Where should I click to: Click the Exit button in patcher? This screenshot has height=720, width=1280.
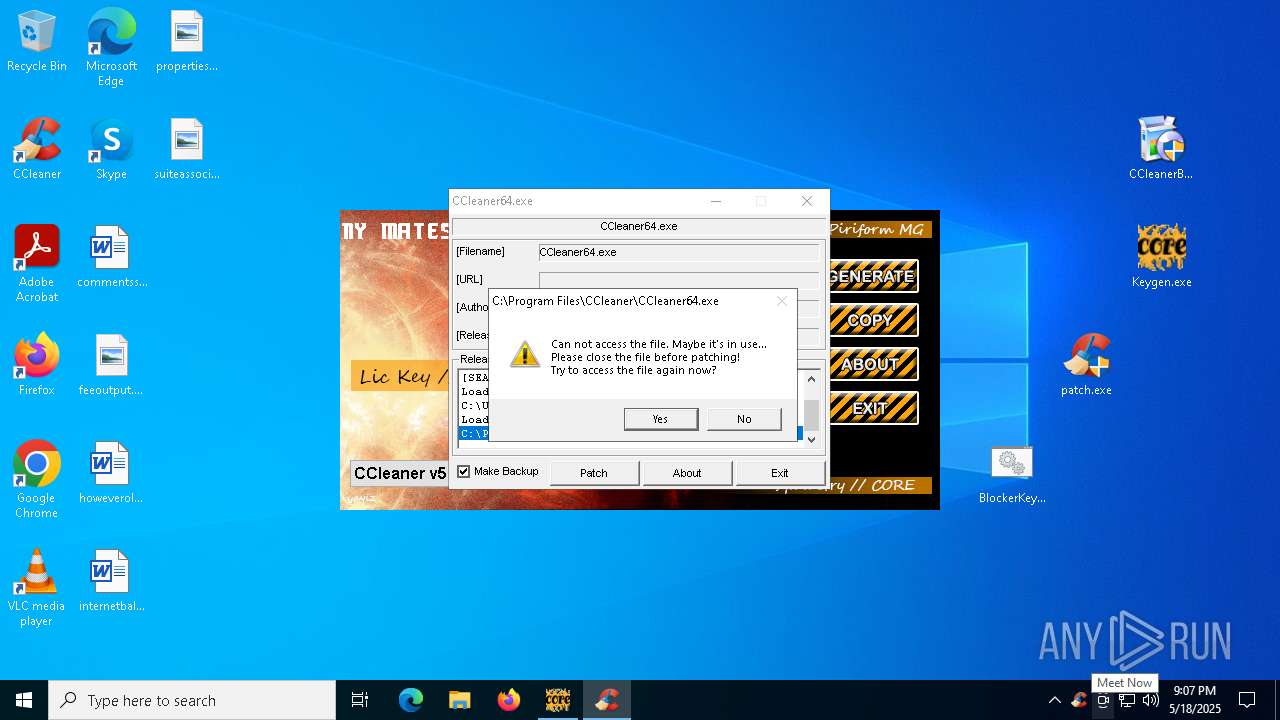pyautogui.click(x=780, y=473)
